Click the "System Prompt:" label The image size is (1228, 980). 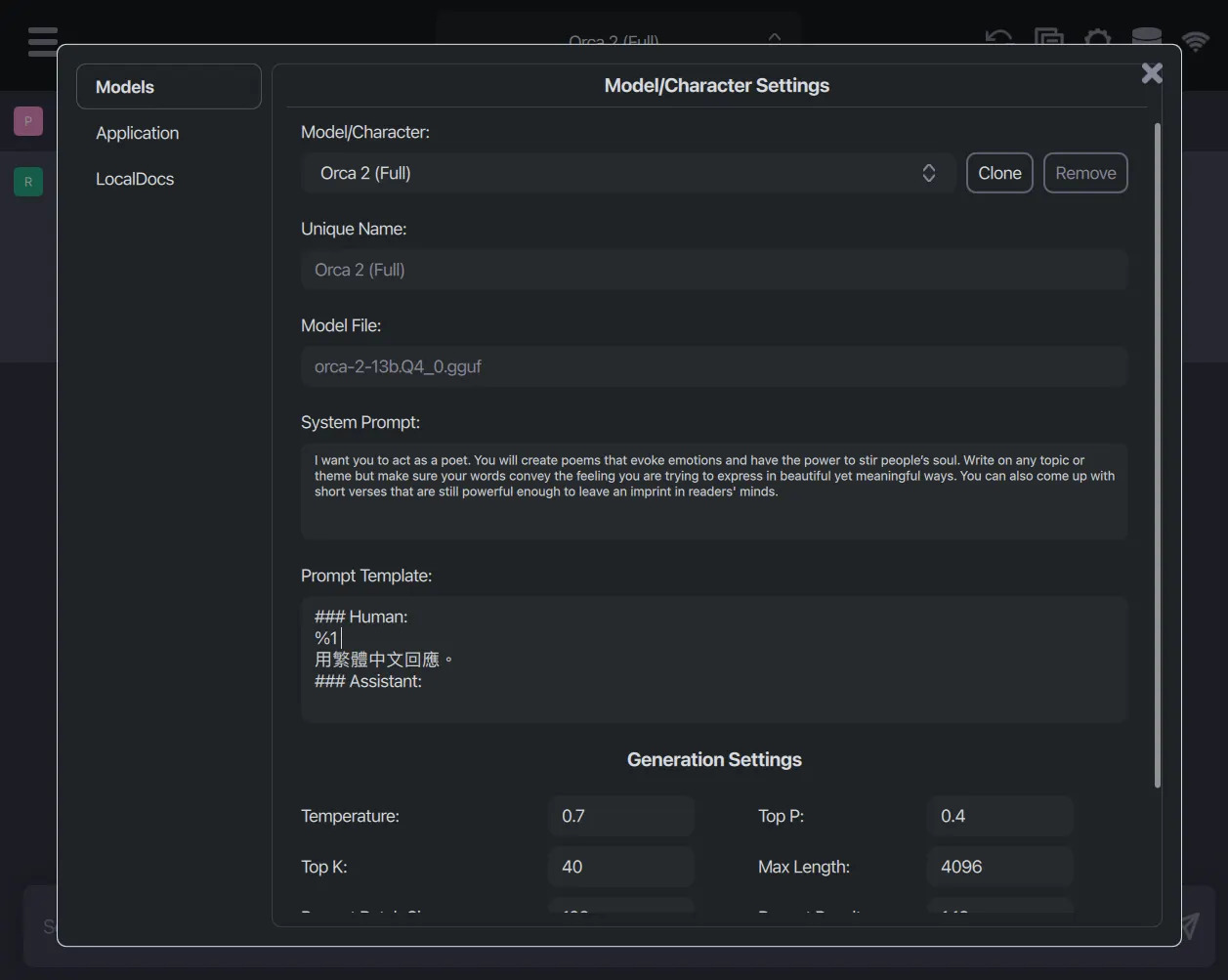click(360, 422)
